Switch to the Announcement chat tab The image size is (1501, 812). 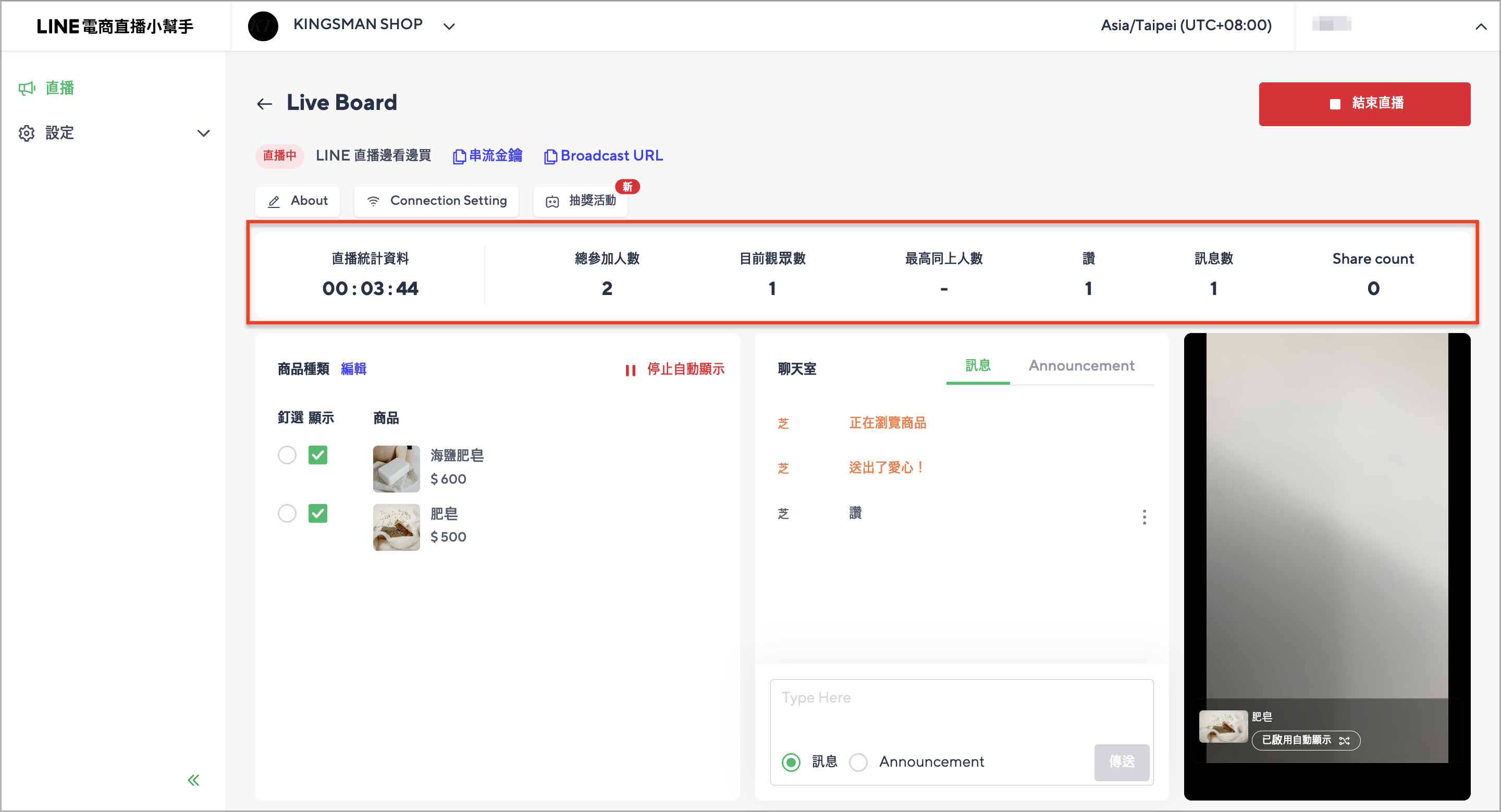[x=1081, y=365]
